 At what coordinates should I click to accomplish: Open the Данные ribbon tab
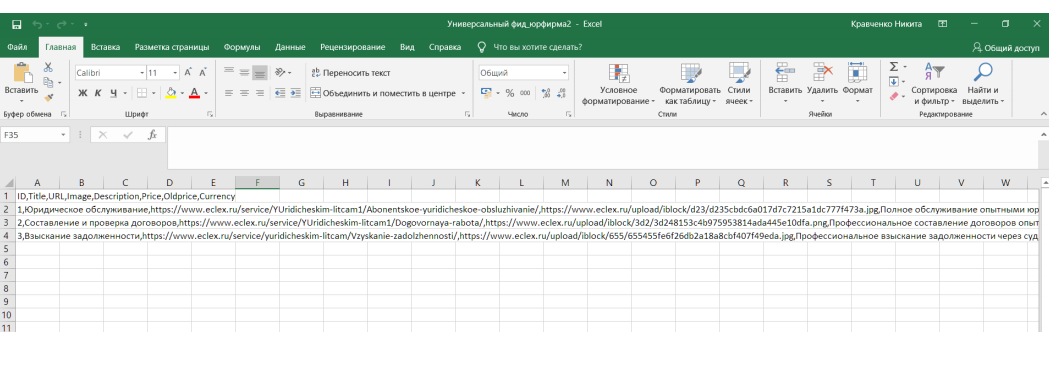[x=290, y=47]
